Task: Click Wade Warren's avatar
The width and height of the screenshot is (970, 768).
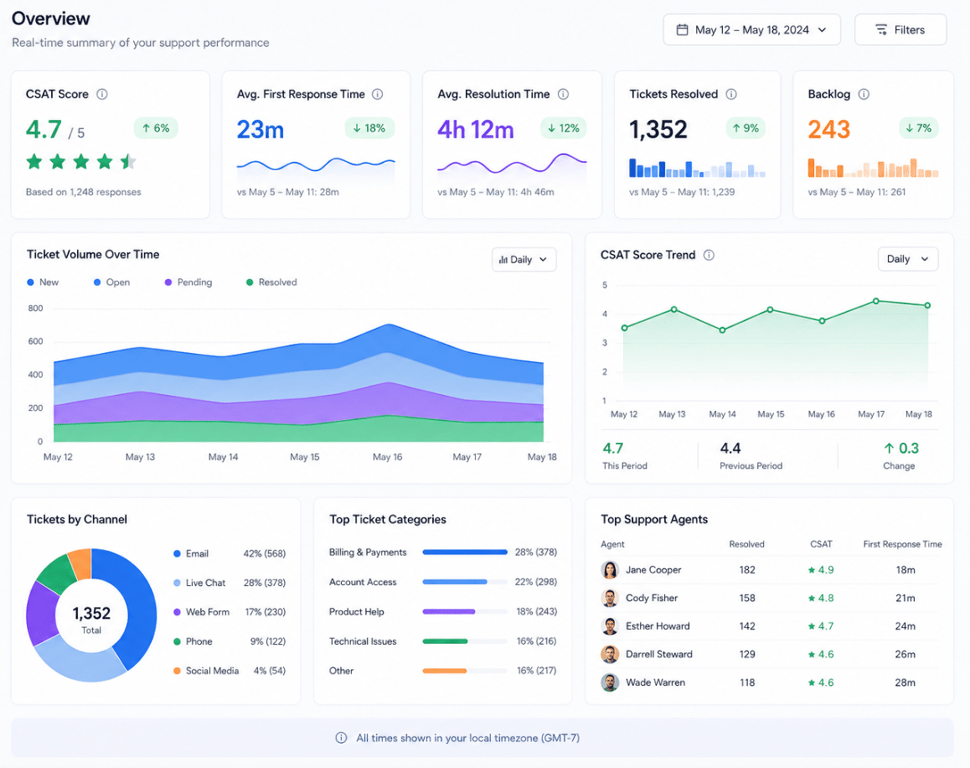Action: coord(610,683)
